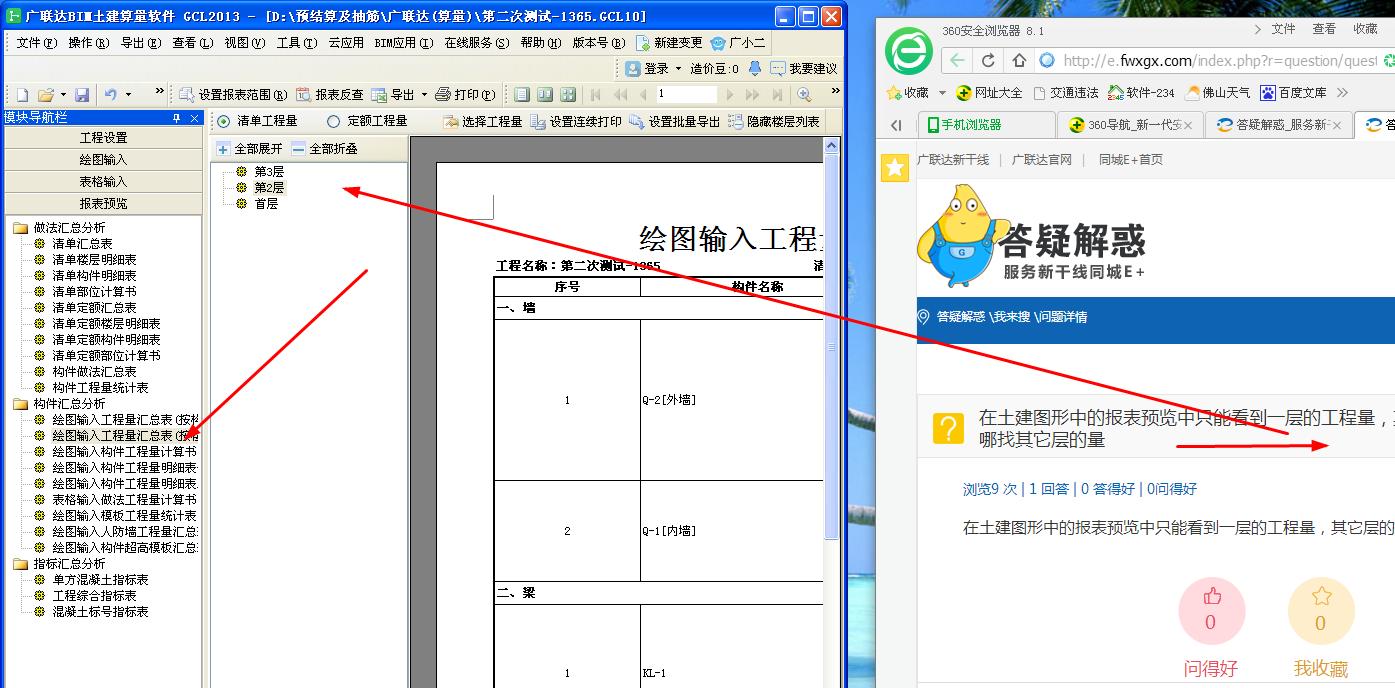Click the 问得好 thumbs-up button
The width and height of the screenshot is (1395, 688).
tap(1211, 610)
